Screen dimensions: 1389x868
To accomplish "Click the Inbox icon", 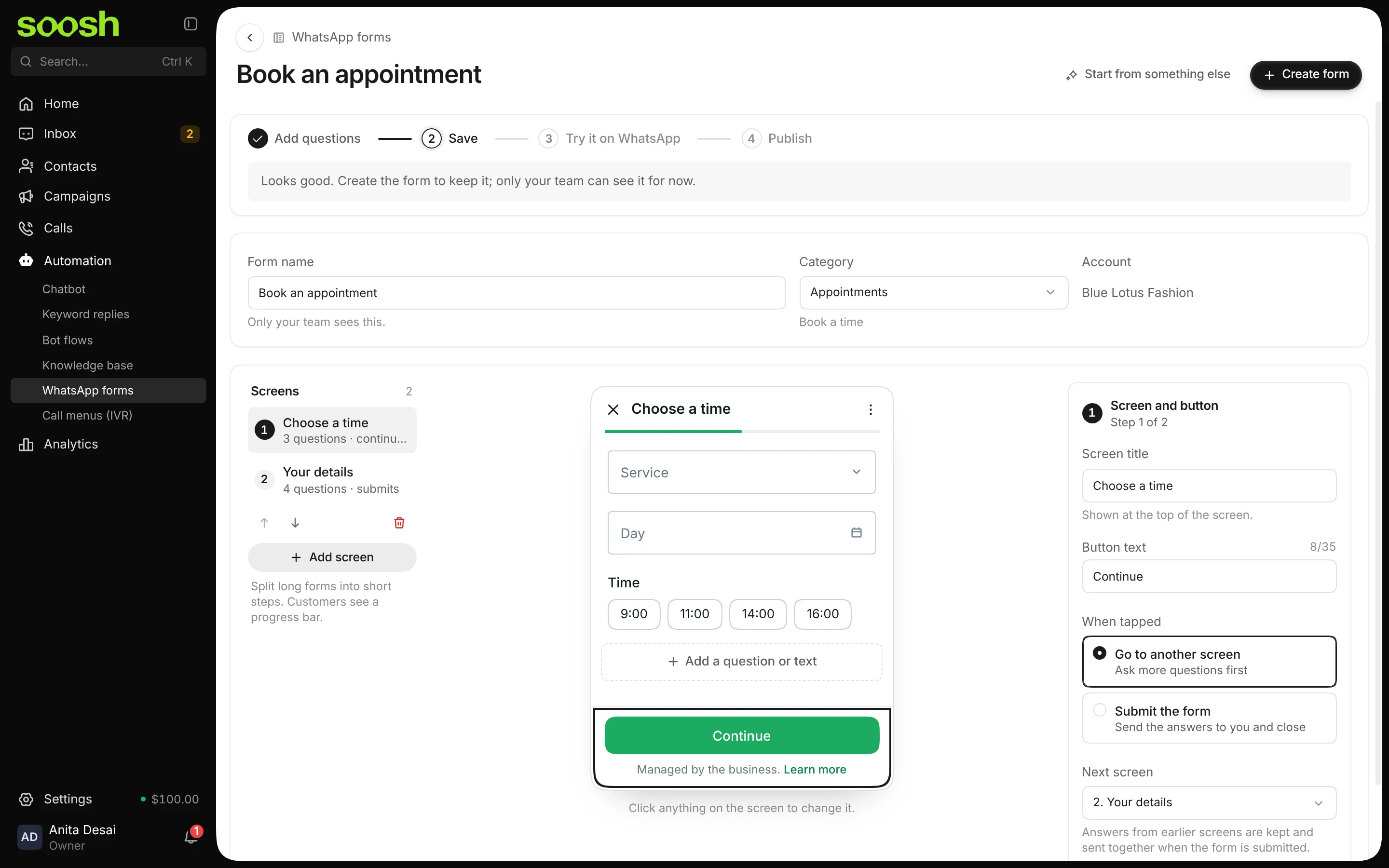I will click(26, 134).
